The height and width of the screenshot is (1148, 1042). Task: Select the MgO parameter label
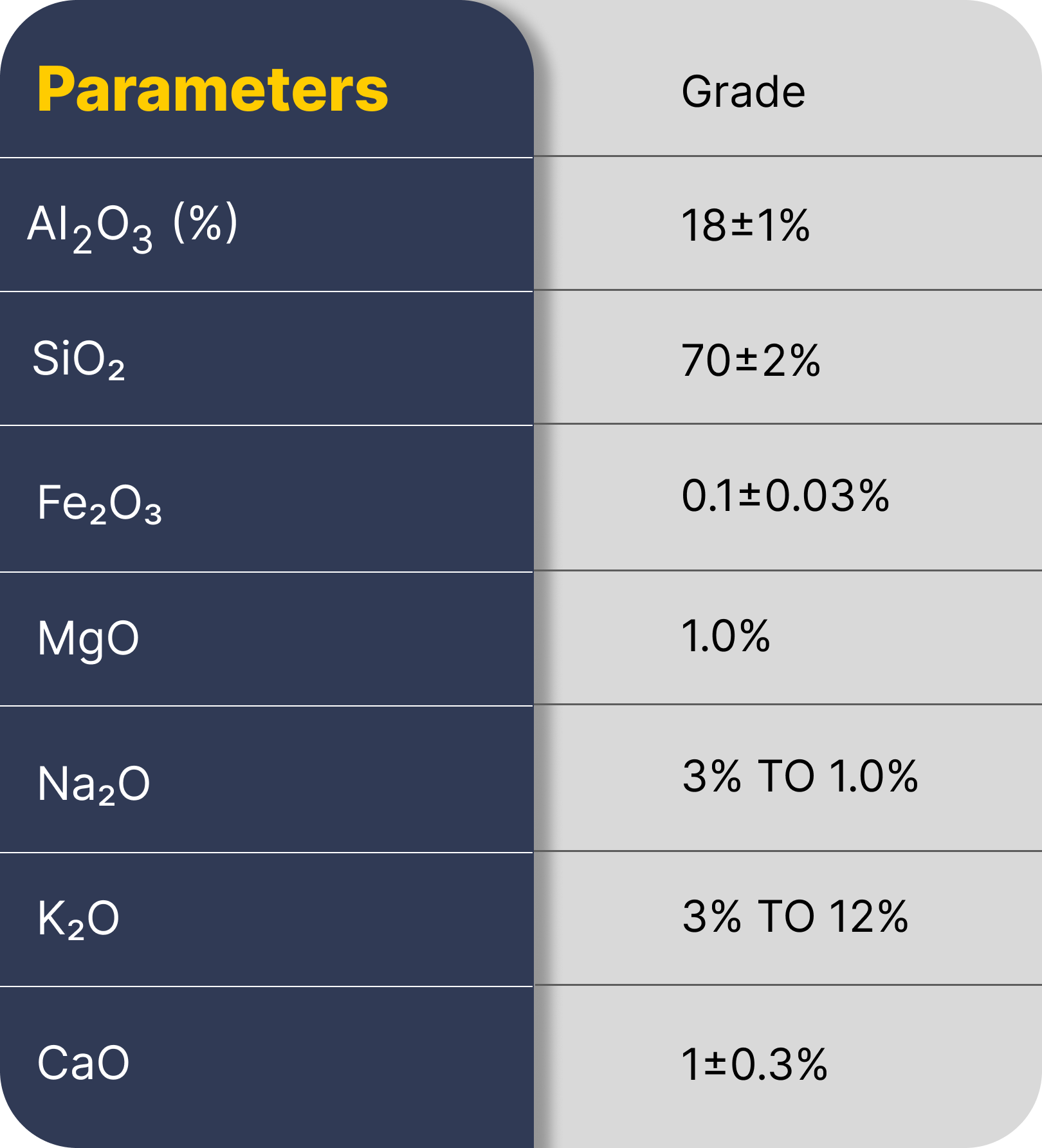click(88, 639)
